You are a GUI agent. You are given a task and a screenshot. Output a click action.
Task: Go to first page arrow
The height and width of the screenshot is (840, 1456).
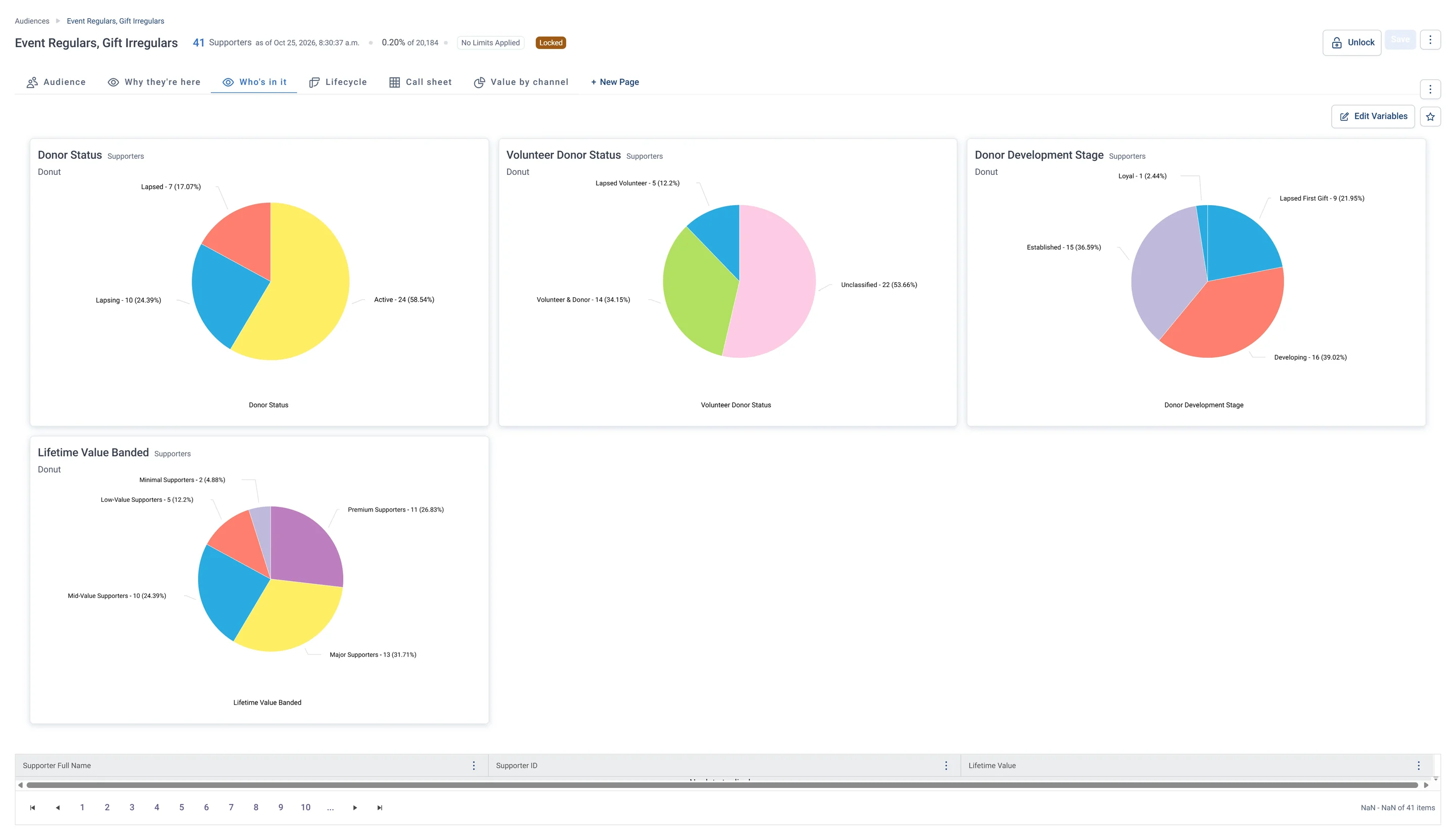click(32, 808)
